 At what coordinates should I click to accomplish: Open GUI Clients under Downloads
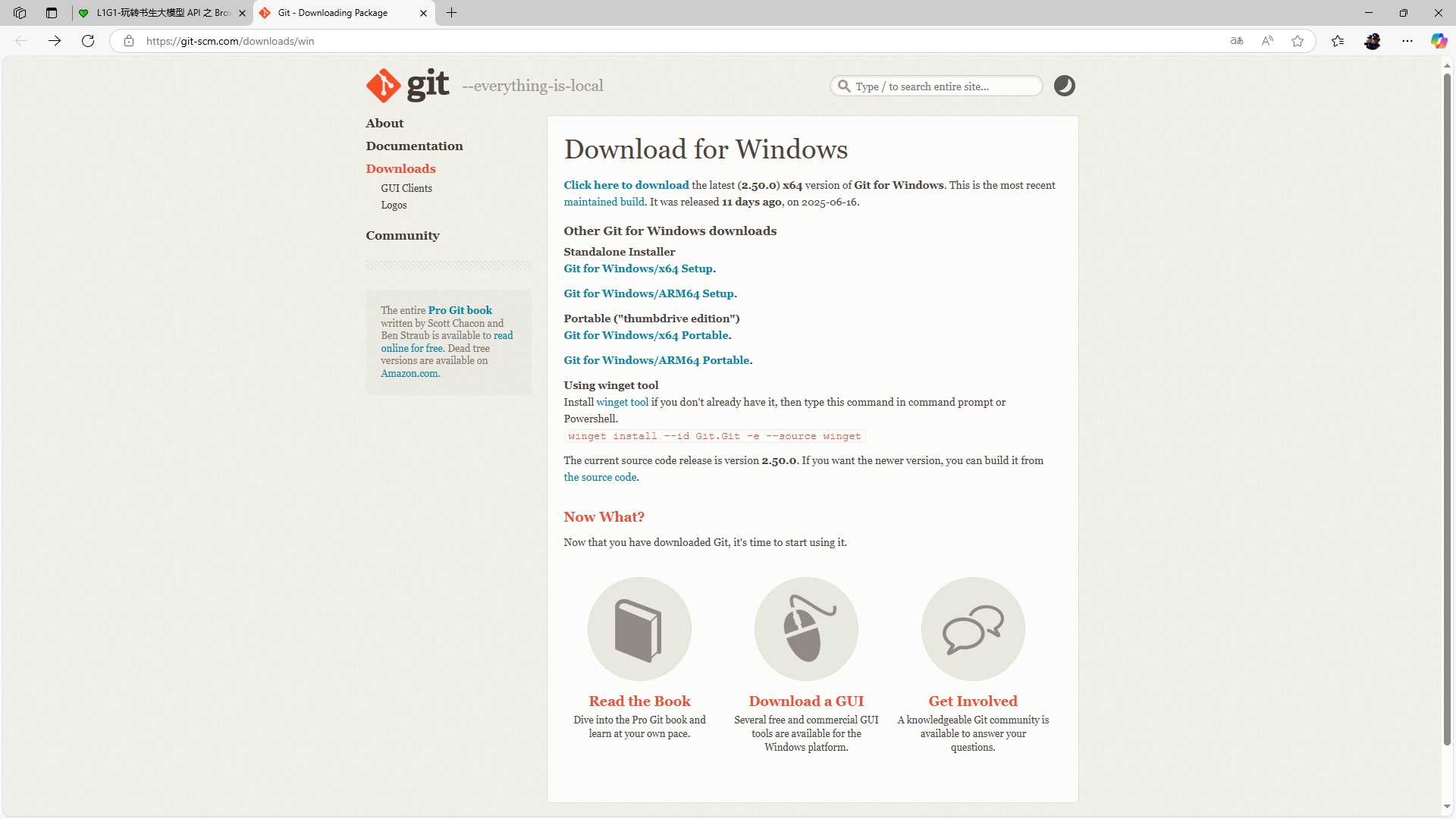click(406, 188)
